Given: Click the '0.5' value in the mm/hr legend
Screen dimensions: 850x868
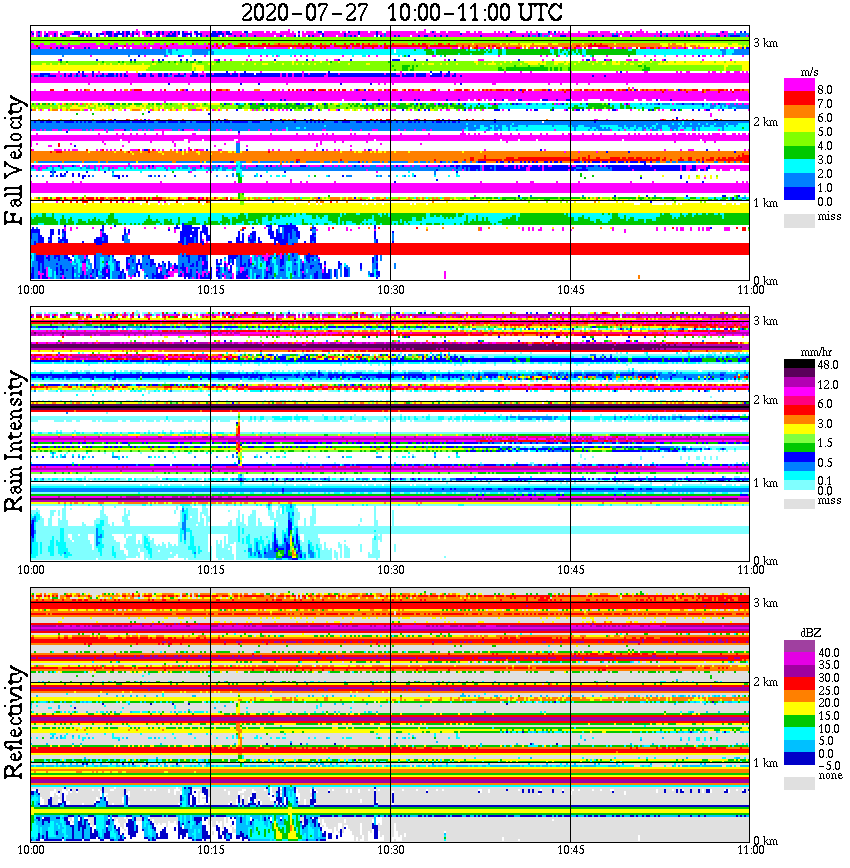Looking at the screenshot, I should (x=825, y=463).
